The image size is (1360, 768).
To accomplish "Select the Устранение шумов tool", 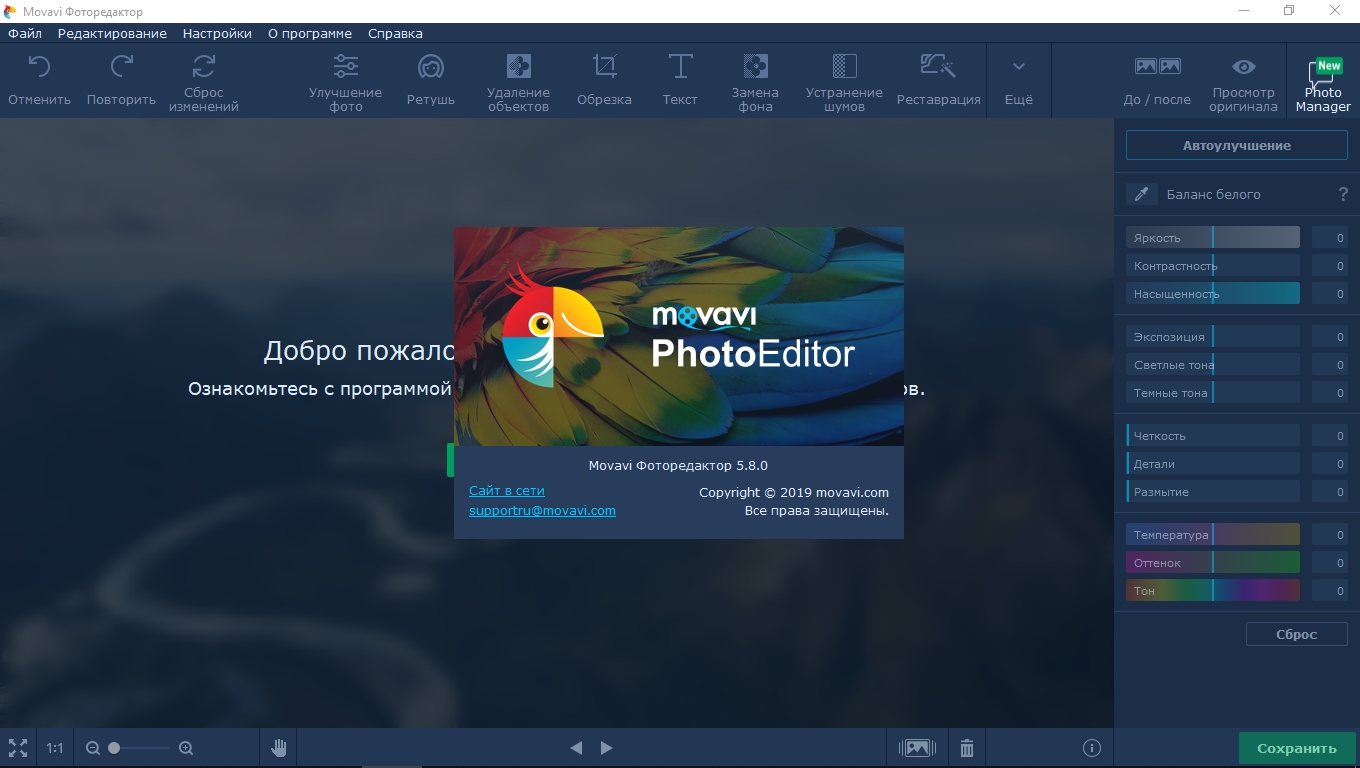I will [844, 82].
